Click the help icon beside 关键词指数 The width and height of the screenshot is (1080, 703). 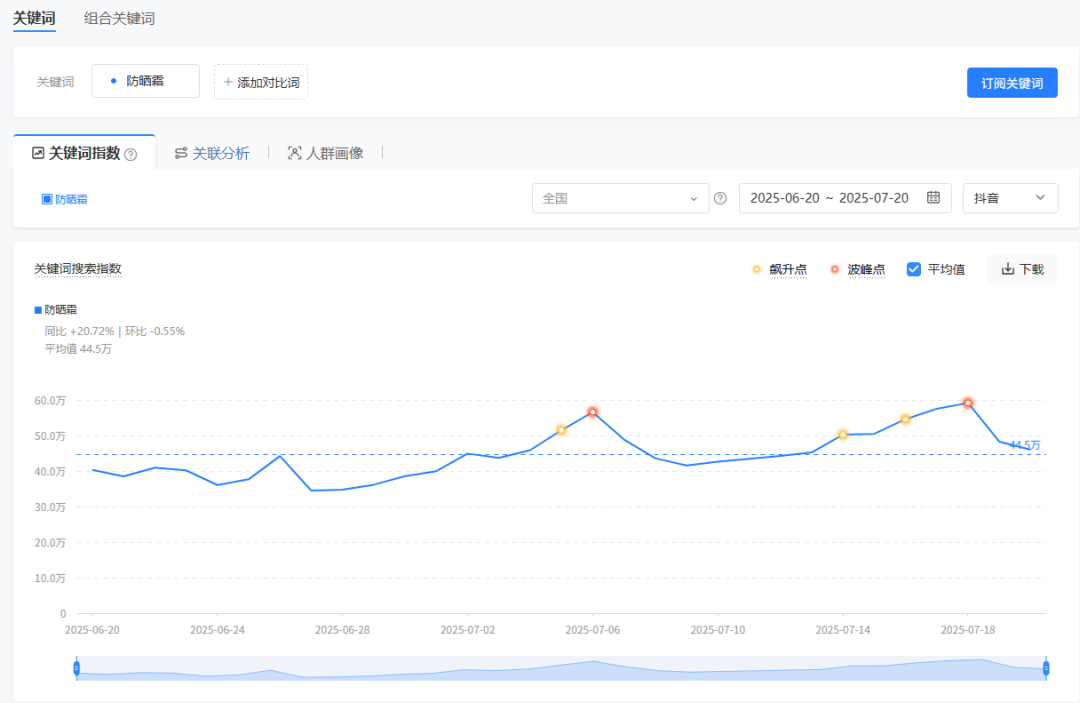130,154
